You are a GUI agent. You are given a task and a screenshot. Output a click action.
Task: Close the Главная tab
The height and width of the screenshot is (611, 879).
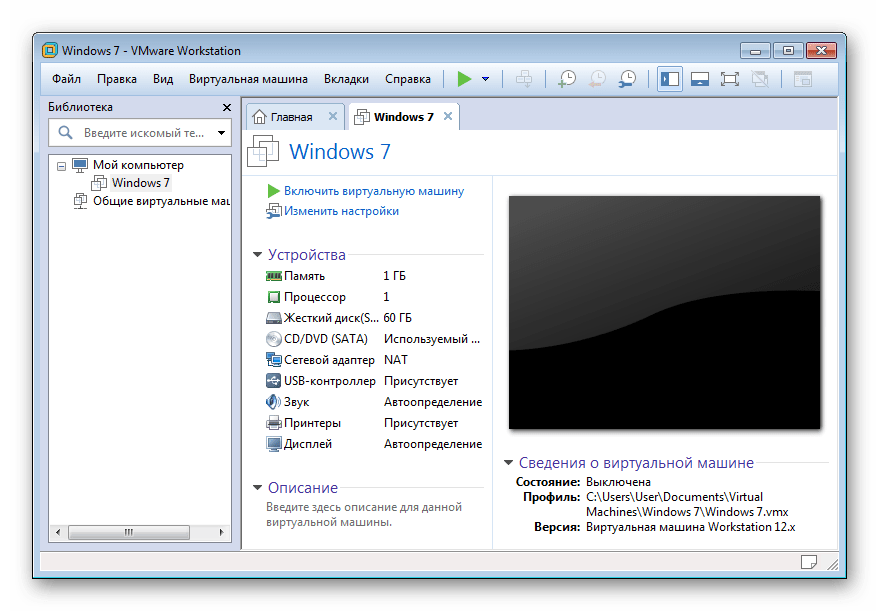click(x=332, y=116)
